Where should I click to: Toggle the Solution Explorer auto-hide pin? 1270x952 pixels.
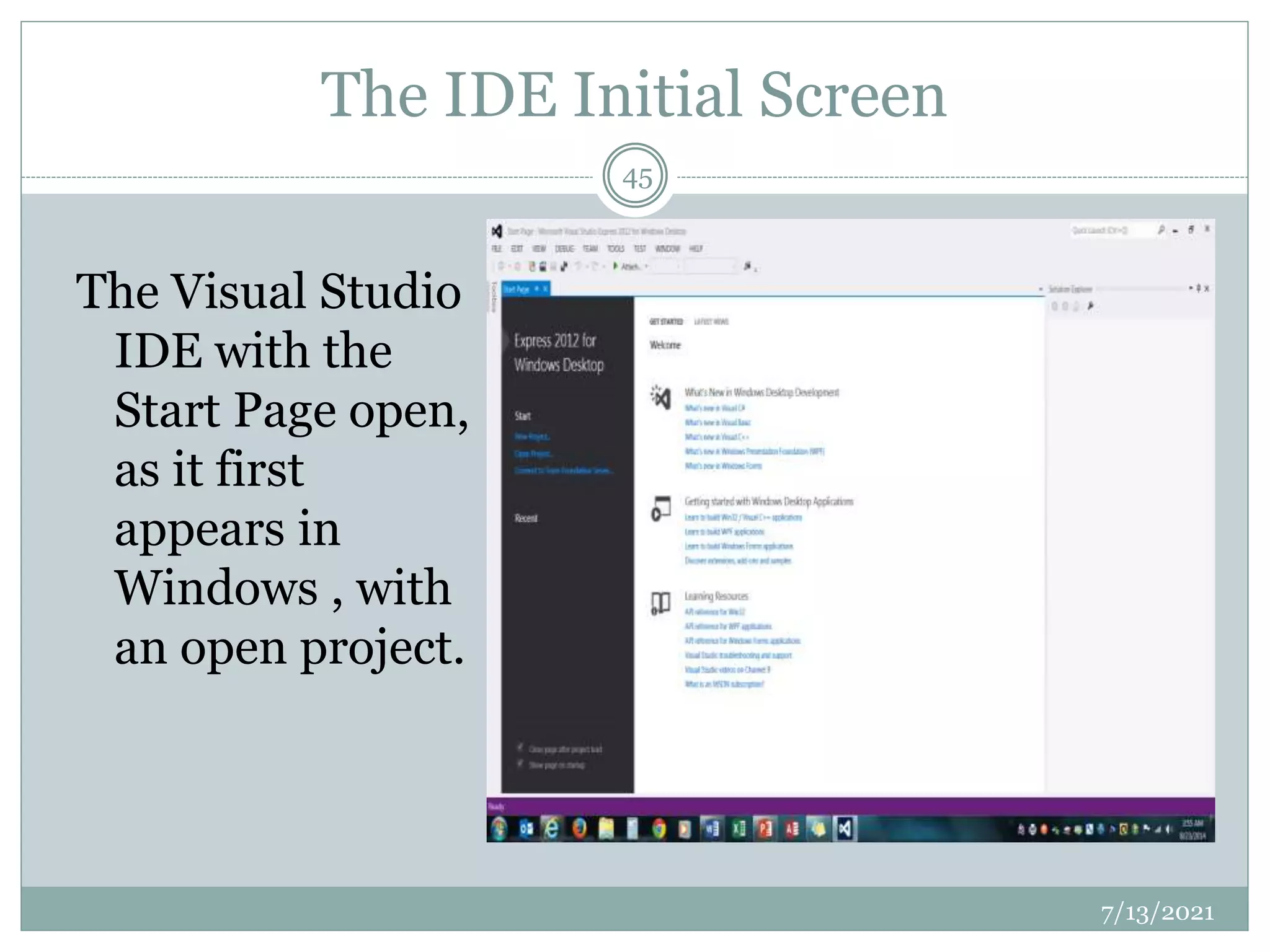click(x=1199, y=288)
